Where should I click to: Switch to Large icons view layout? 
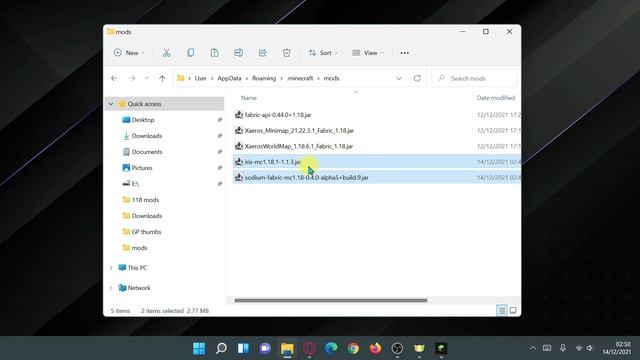[x=513, y=311]
